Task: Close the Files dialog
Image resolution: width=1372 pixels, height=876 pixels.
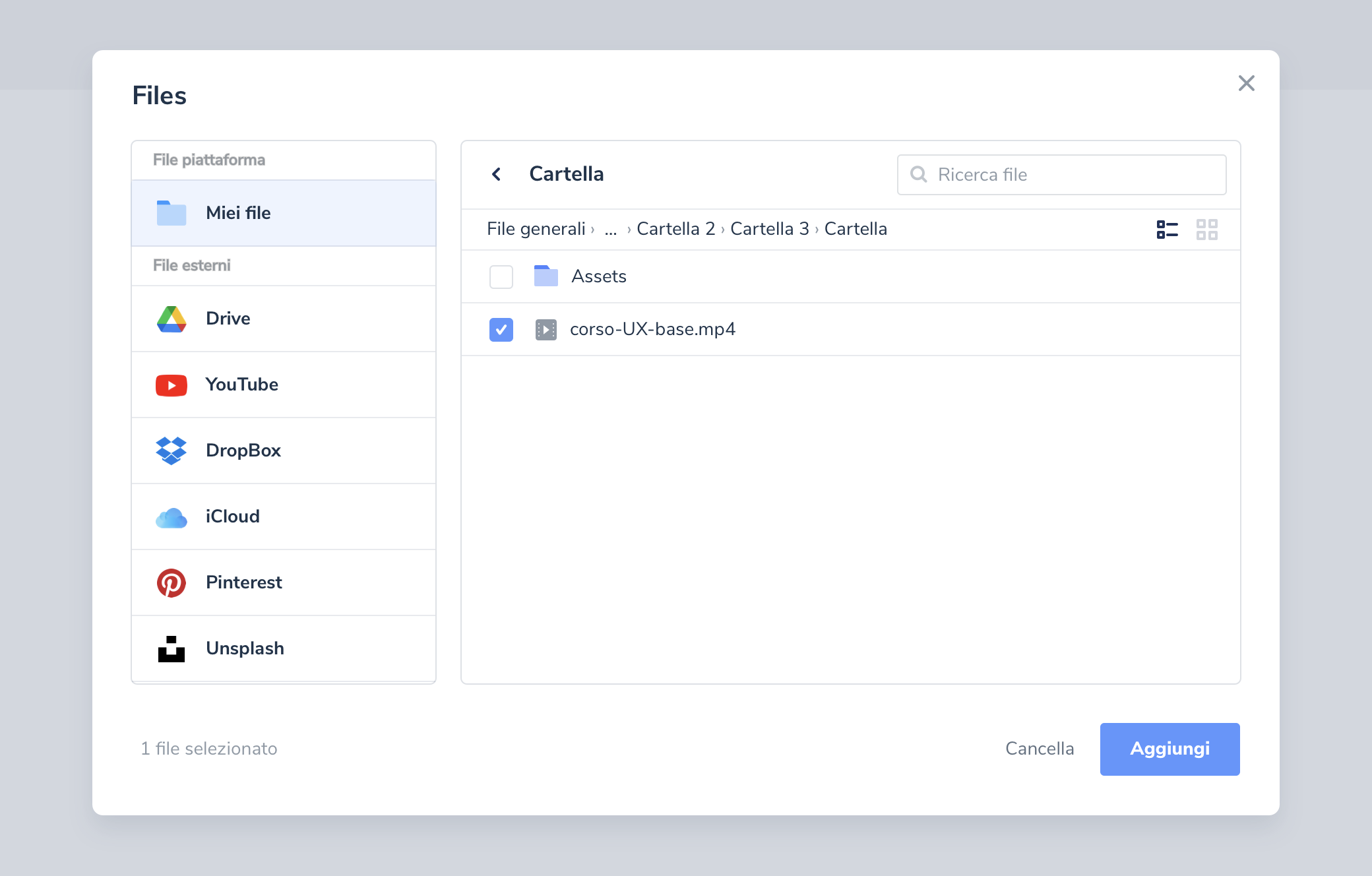Action: tap(1246, 83)
